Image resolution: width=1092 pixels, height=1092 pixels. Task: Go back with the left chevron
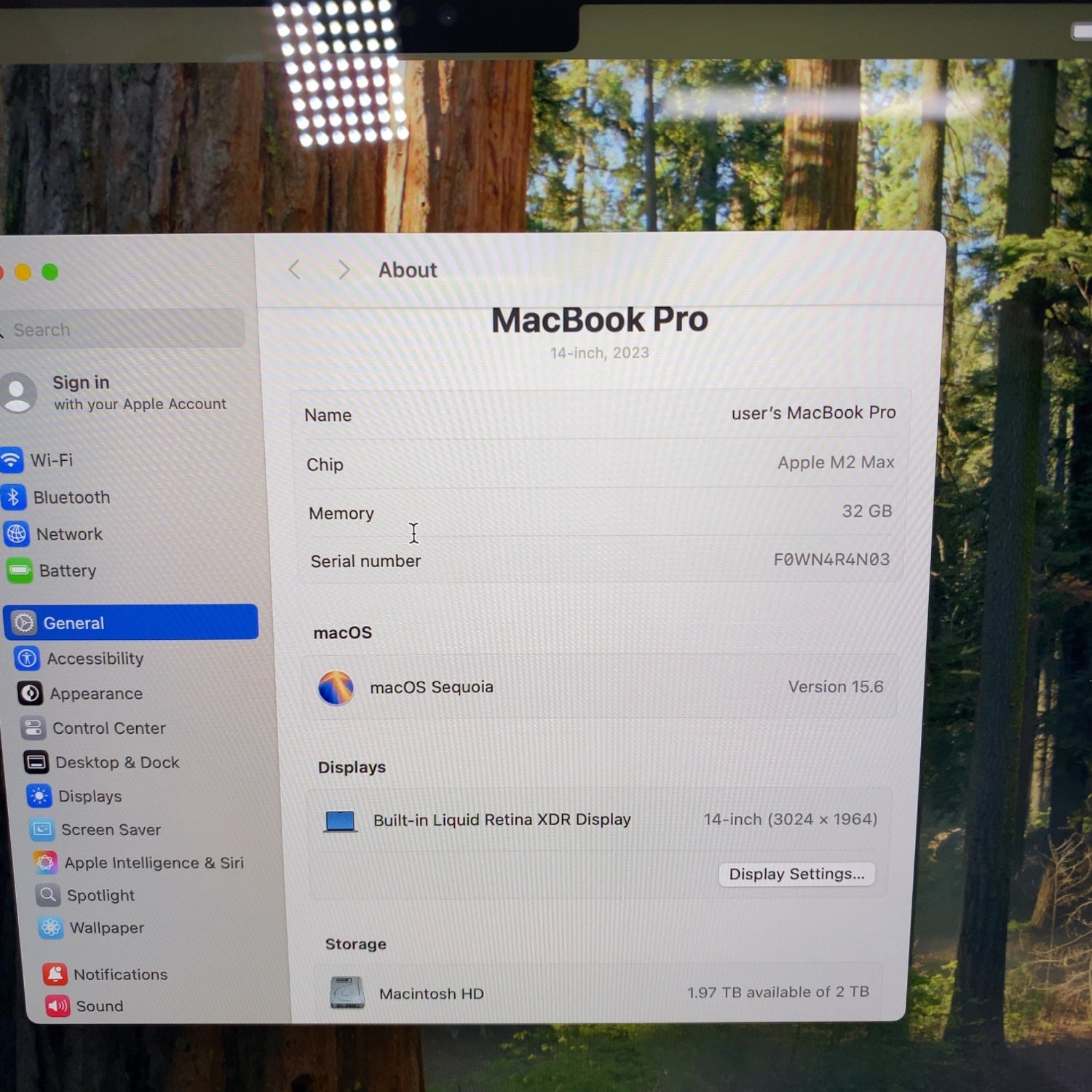(x=294, y=270)
